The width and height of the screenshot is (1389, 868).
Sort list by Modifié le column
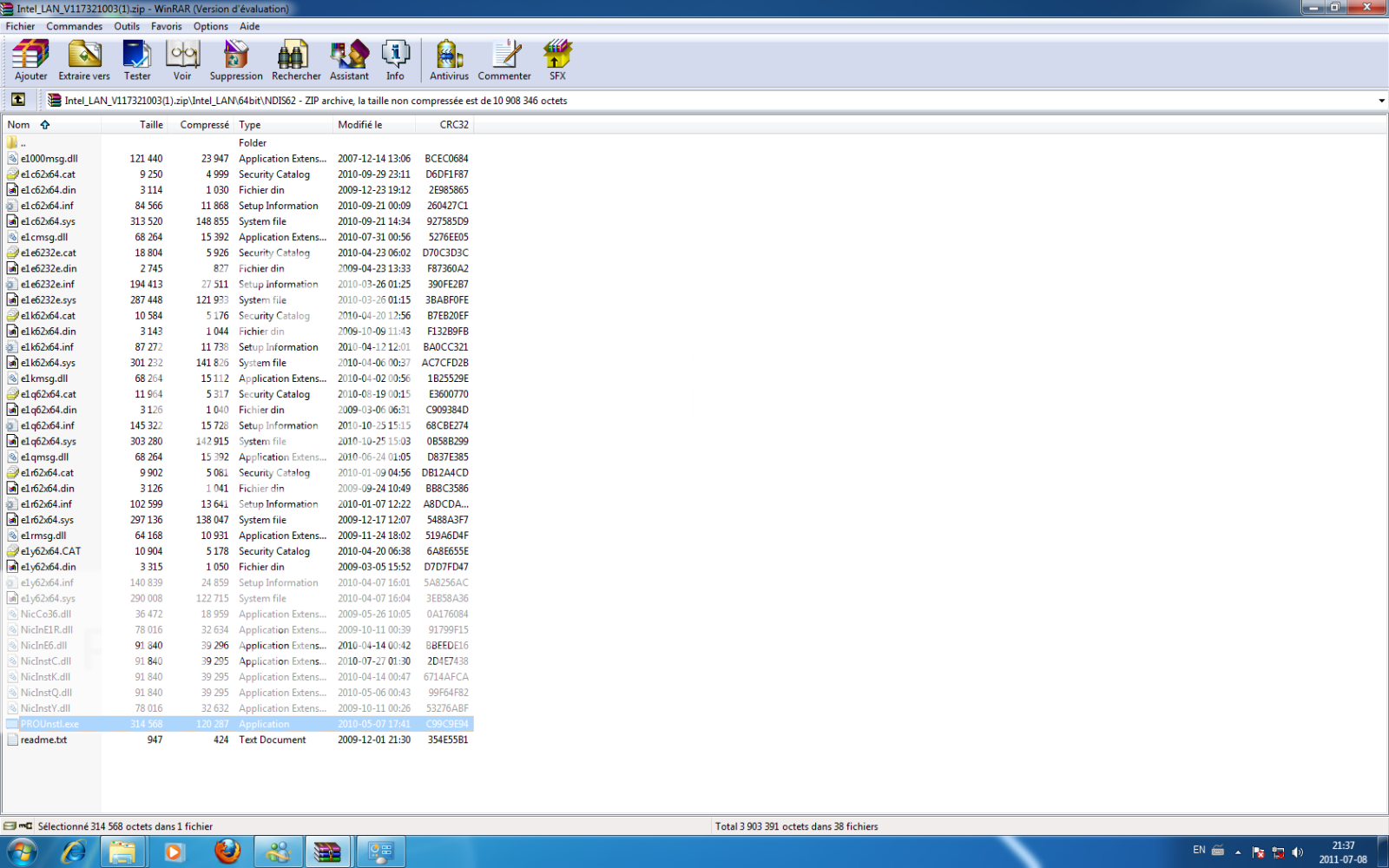359,125
